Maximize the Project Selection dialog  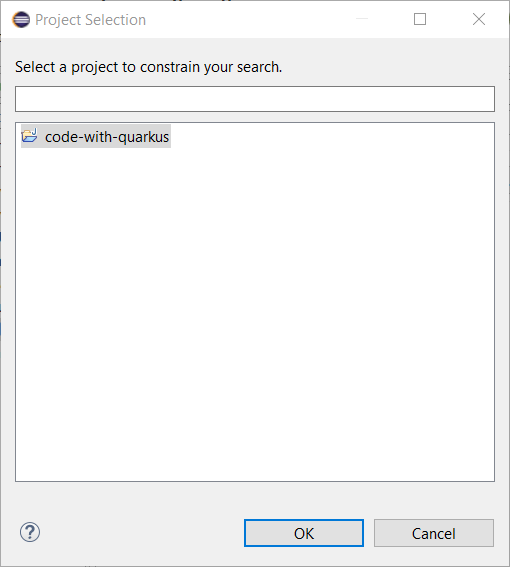pos(420,19)
